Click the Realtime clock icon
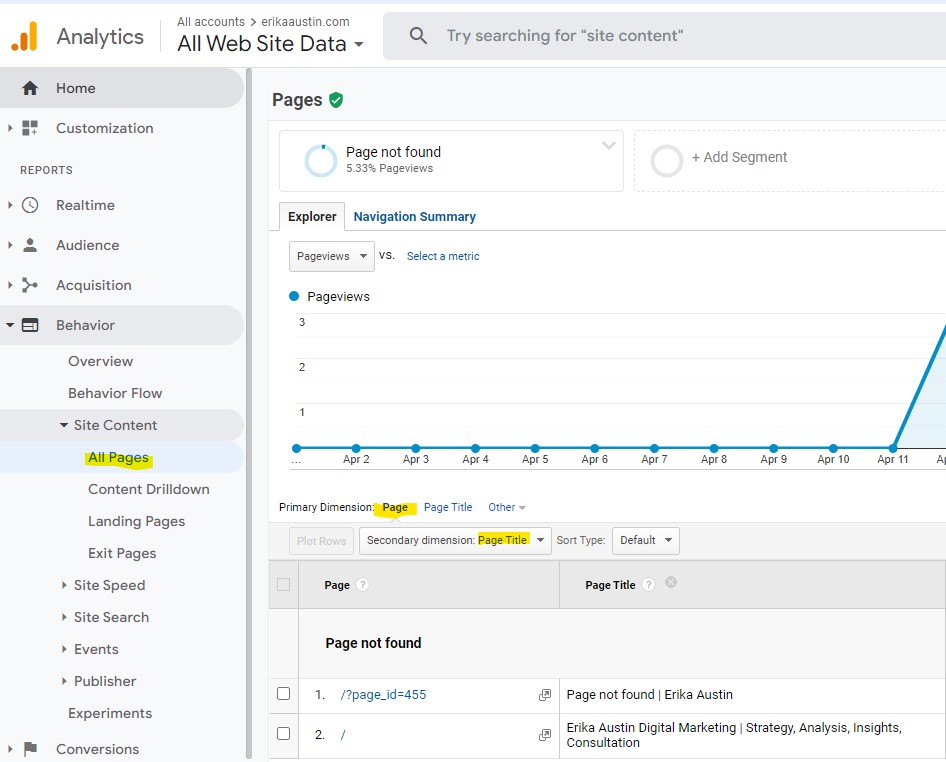This screenshot has height=762, width=946. 30,205
